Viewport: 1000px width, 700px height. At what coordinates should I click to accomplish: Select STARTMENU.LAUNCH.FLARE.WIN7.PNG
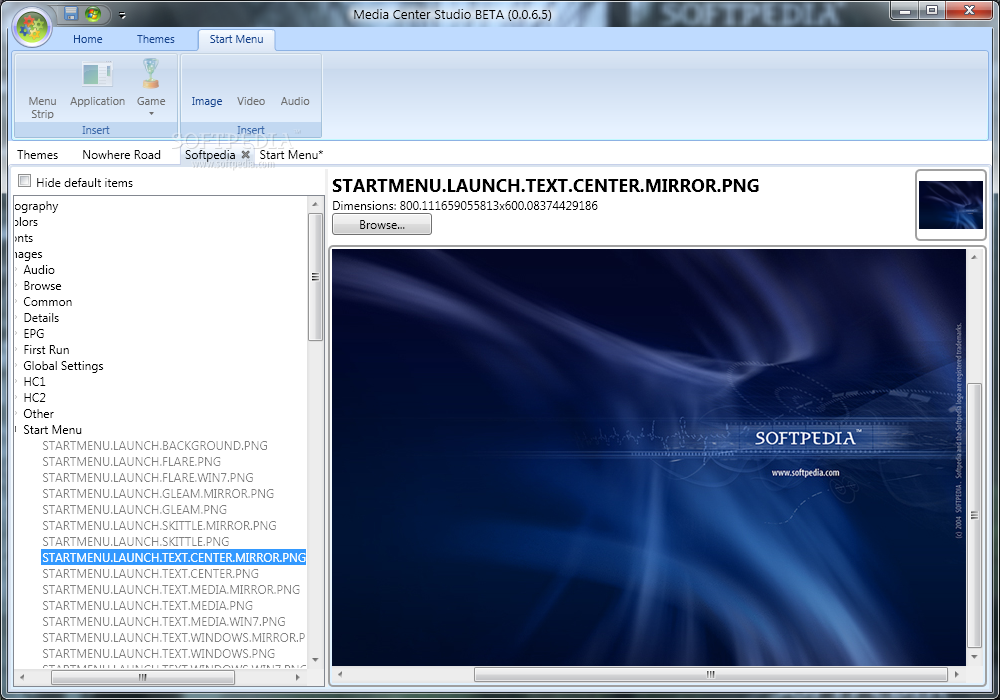[148, 478]
